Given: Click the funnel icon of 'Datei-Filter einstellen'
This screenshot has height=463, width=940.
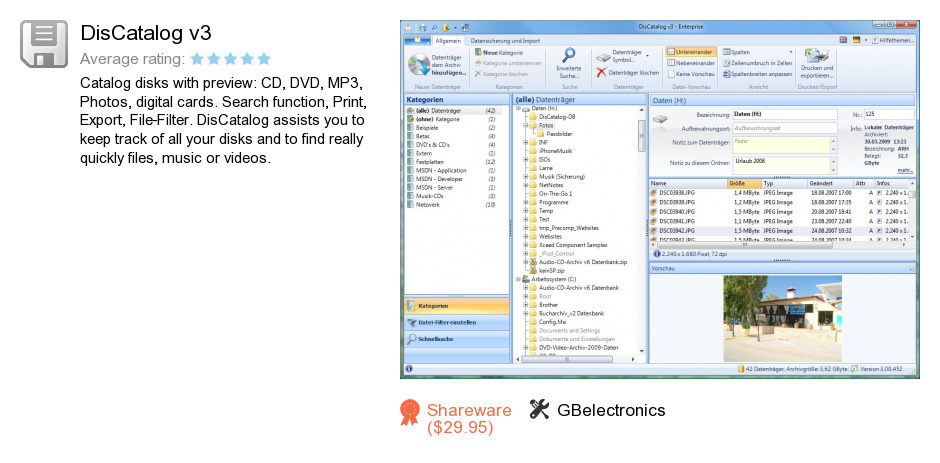Looking at the screenshot, I should pos(411,323).
